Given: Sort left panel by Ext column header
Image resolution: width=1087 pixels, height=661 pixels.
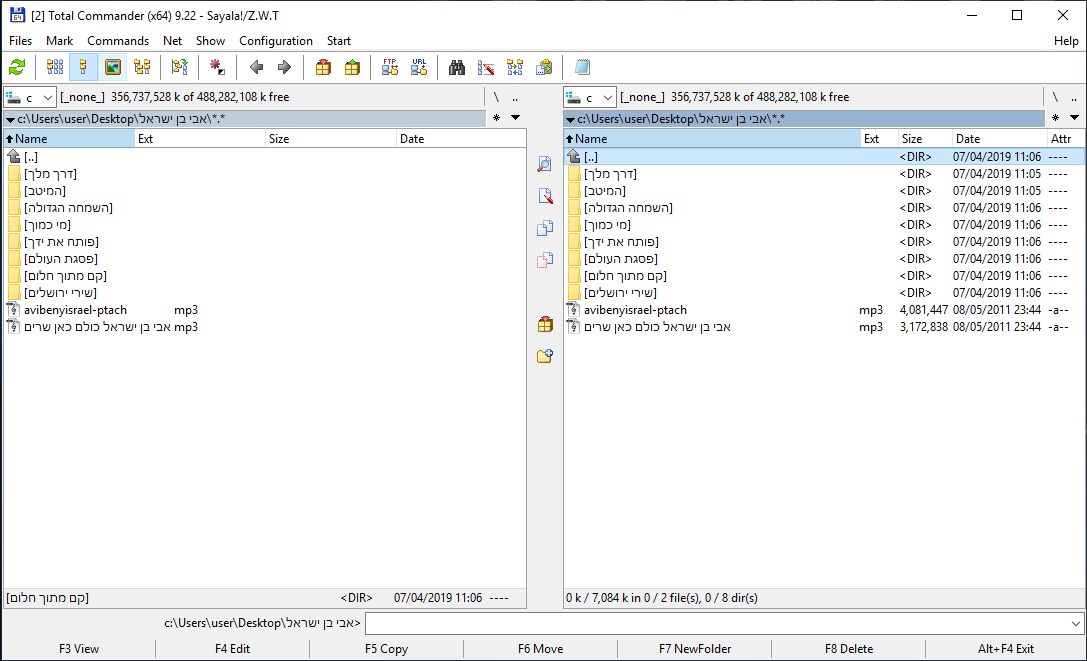Looking at the screenshot, I should pyautogui.click(x=200, y=139).
